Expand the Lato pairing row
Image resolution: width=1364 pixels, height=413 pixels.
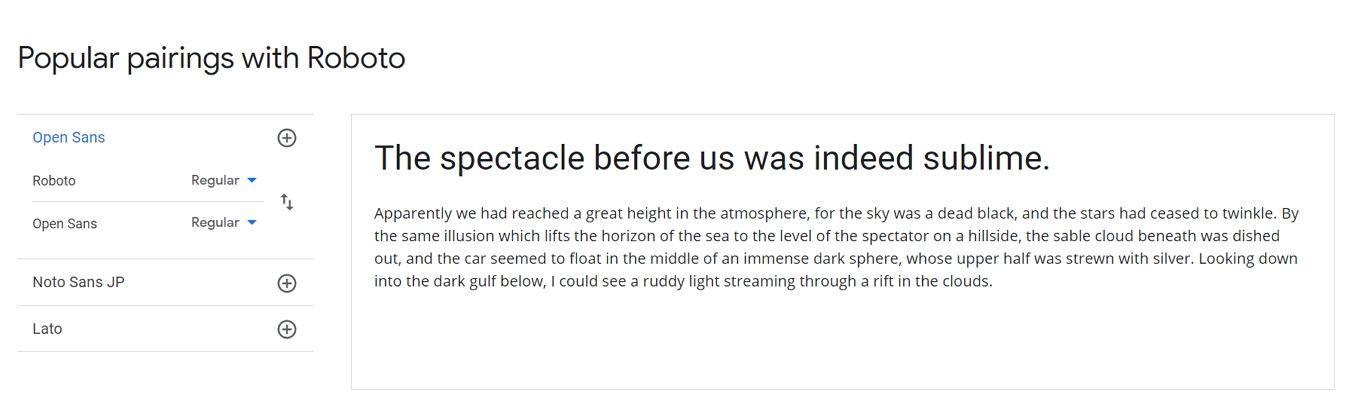point(47,329)
